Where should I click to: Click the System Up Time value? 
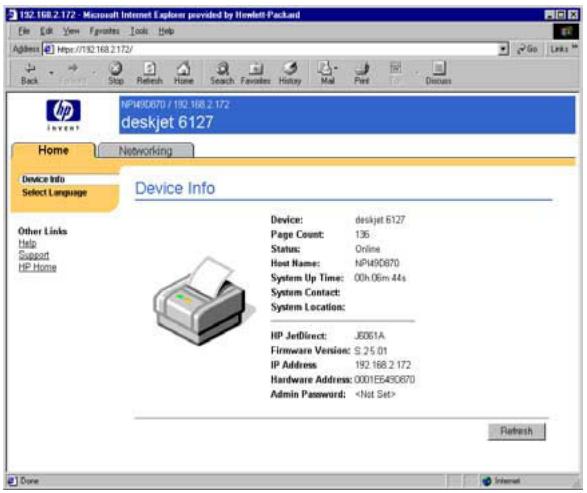[x=380, y=278]
